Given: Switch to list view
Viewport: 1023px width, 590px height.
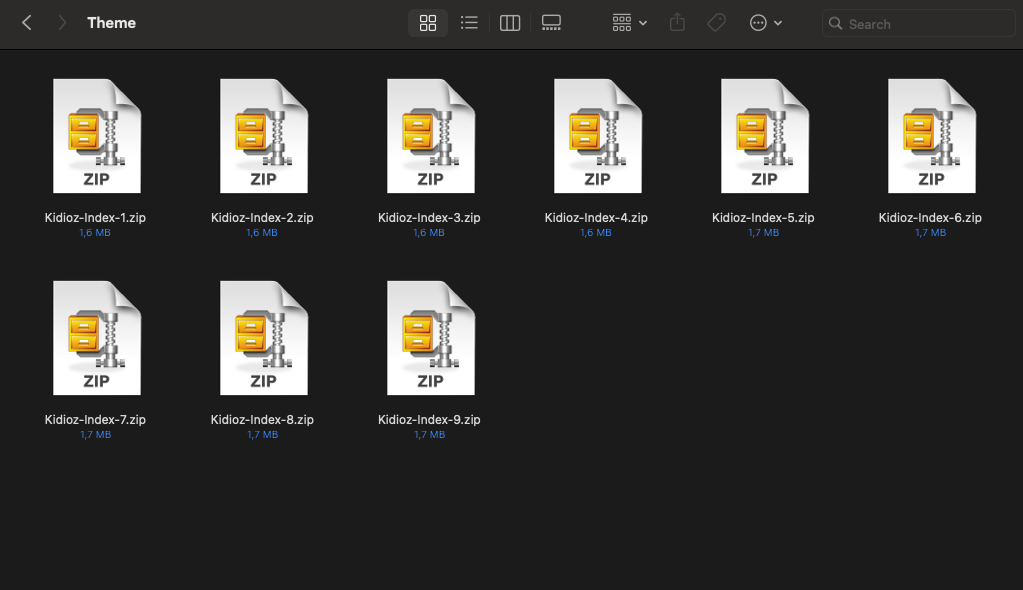Looking at the screenshot, I should pyautogui.click(x=469, y=23).
